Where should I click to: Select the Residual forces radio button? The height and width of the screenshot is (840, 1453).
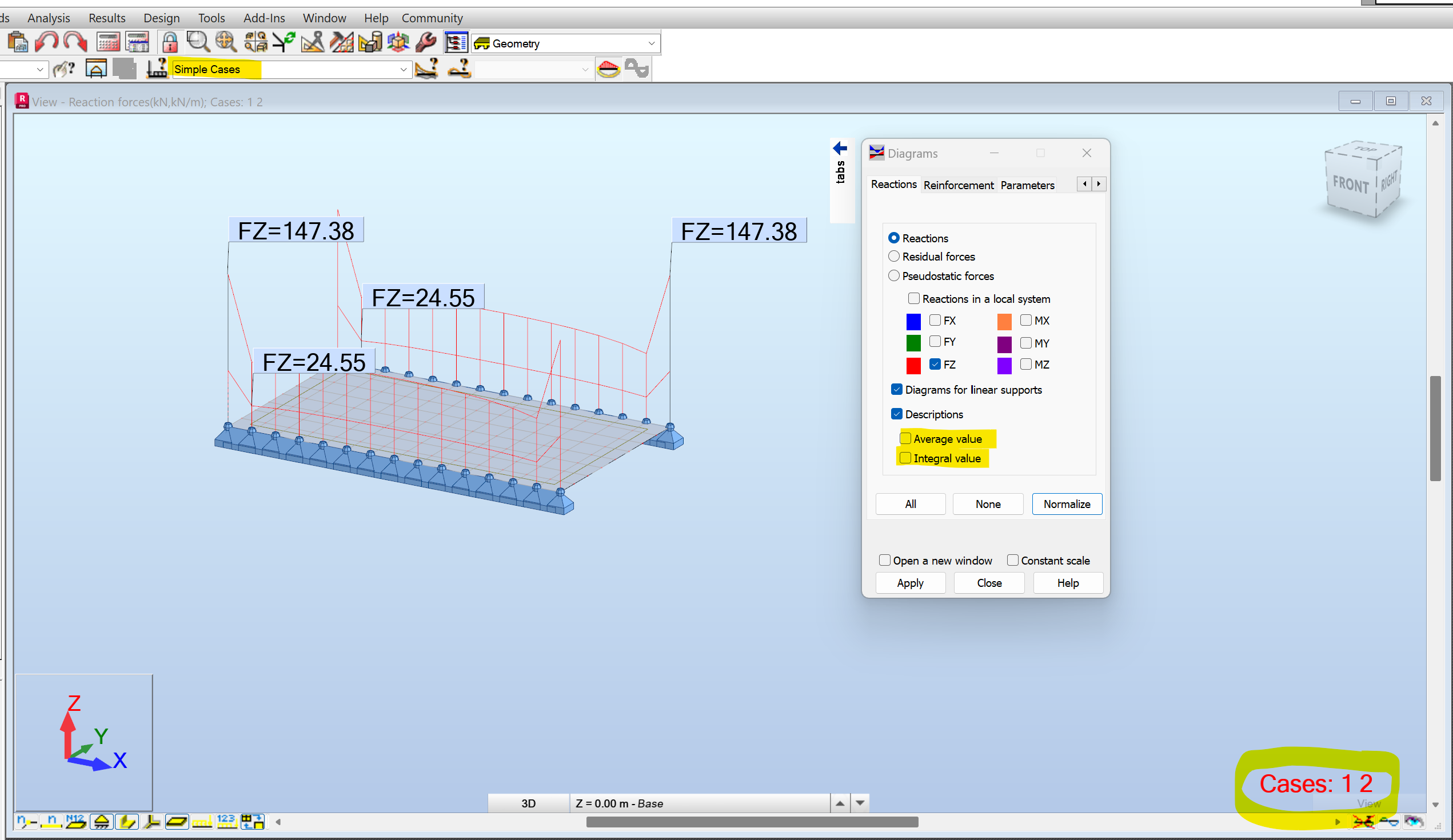894,257
